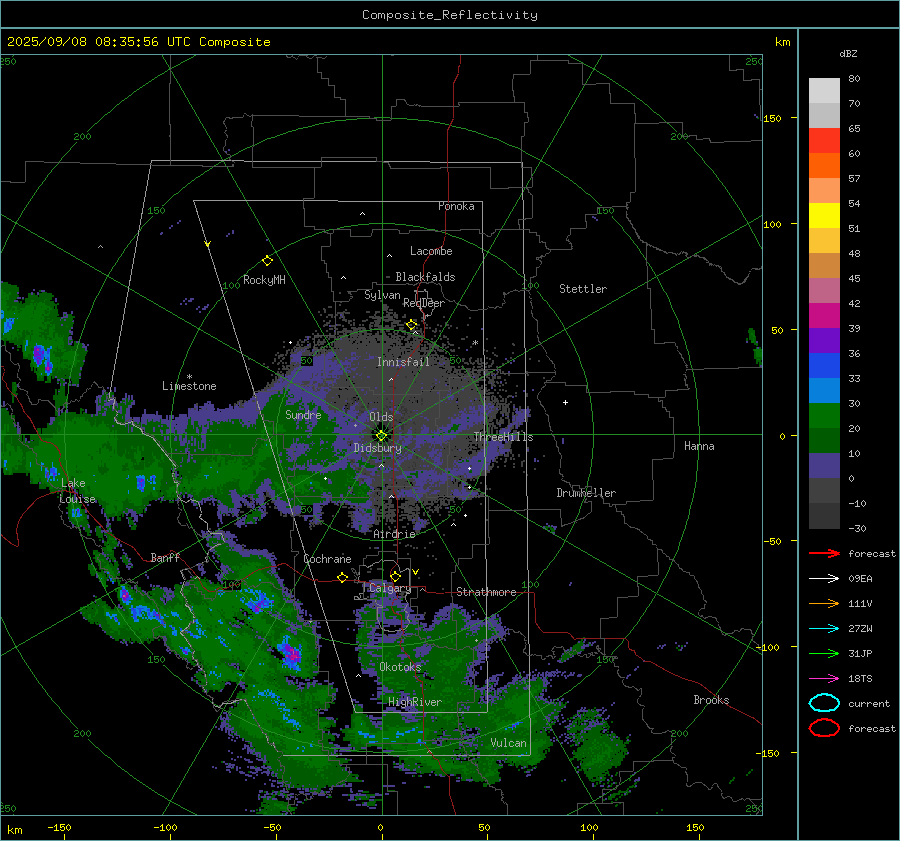Click the magenta 18TS arrow icon
Image resolution: width=900 pixels, height=841 pixels.
point(824,678)
